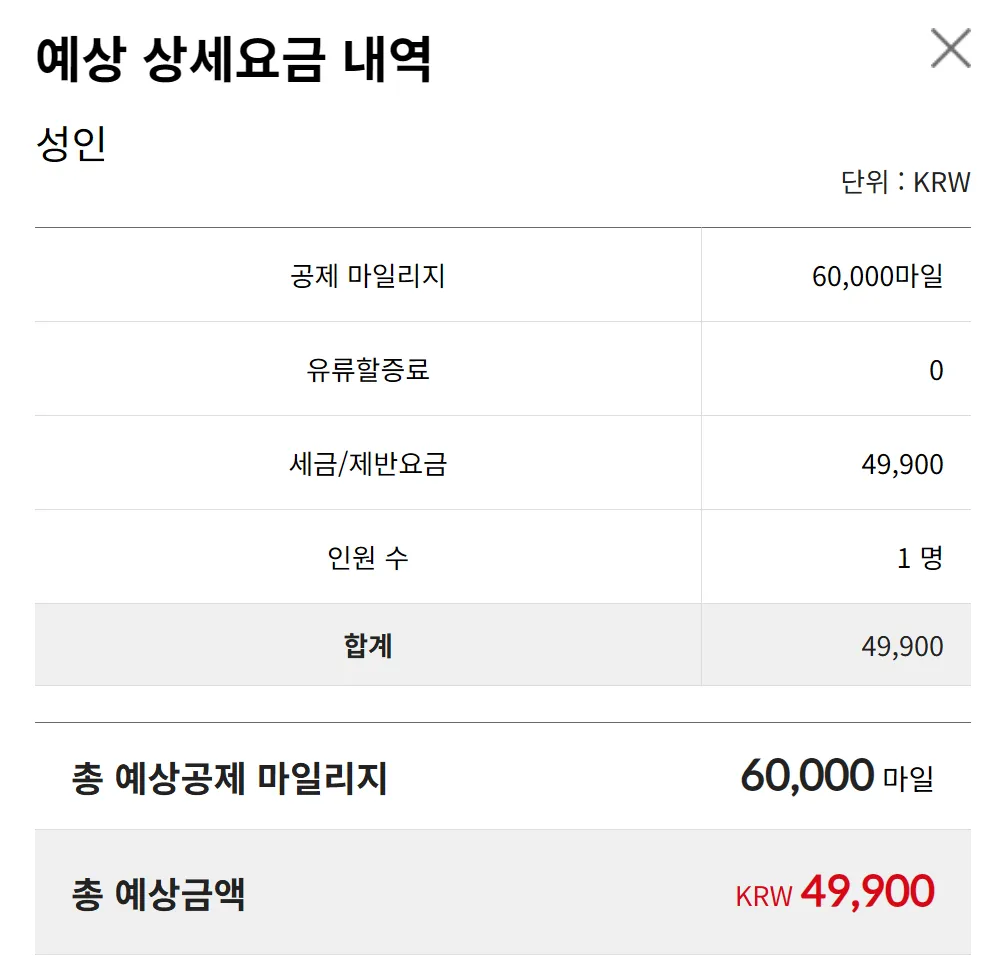Select the 세금/제반요금 amount 49,900

point(902,464)
